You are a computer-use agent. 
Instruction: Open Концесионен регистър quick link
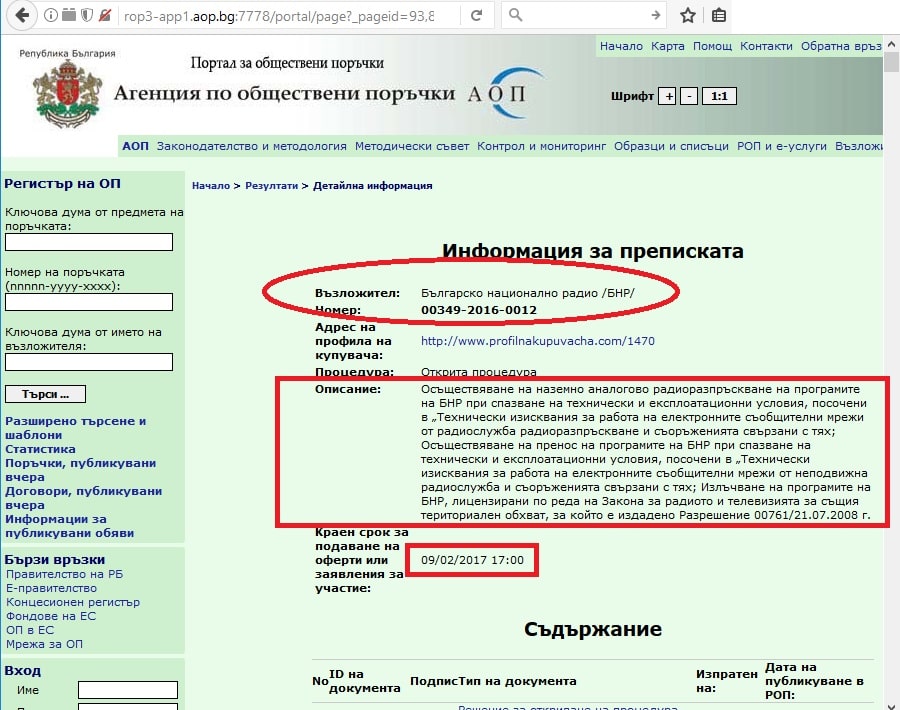click(x=73, y=603)
